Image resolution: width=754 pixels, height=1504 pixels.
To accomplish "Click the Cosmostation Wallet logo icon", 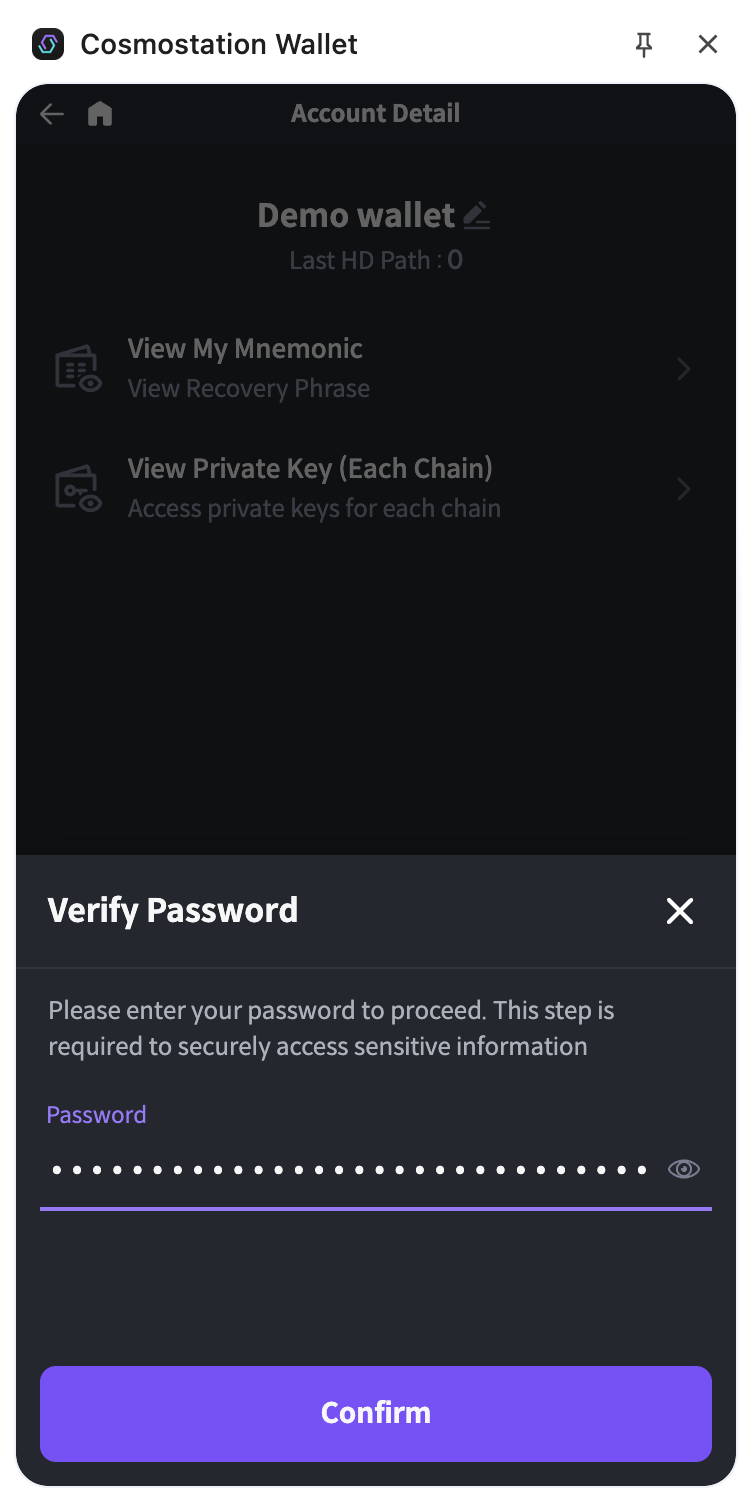I will (x=48, y=44).
